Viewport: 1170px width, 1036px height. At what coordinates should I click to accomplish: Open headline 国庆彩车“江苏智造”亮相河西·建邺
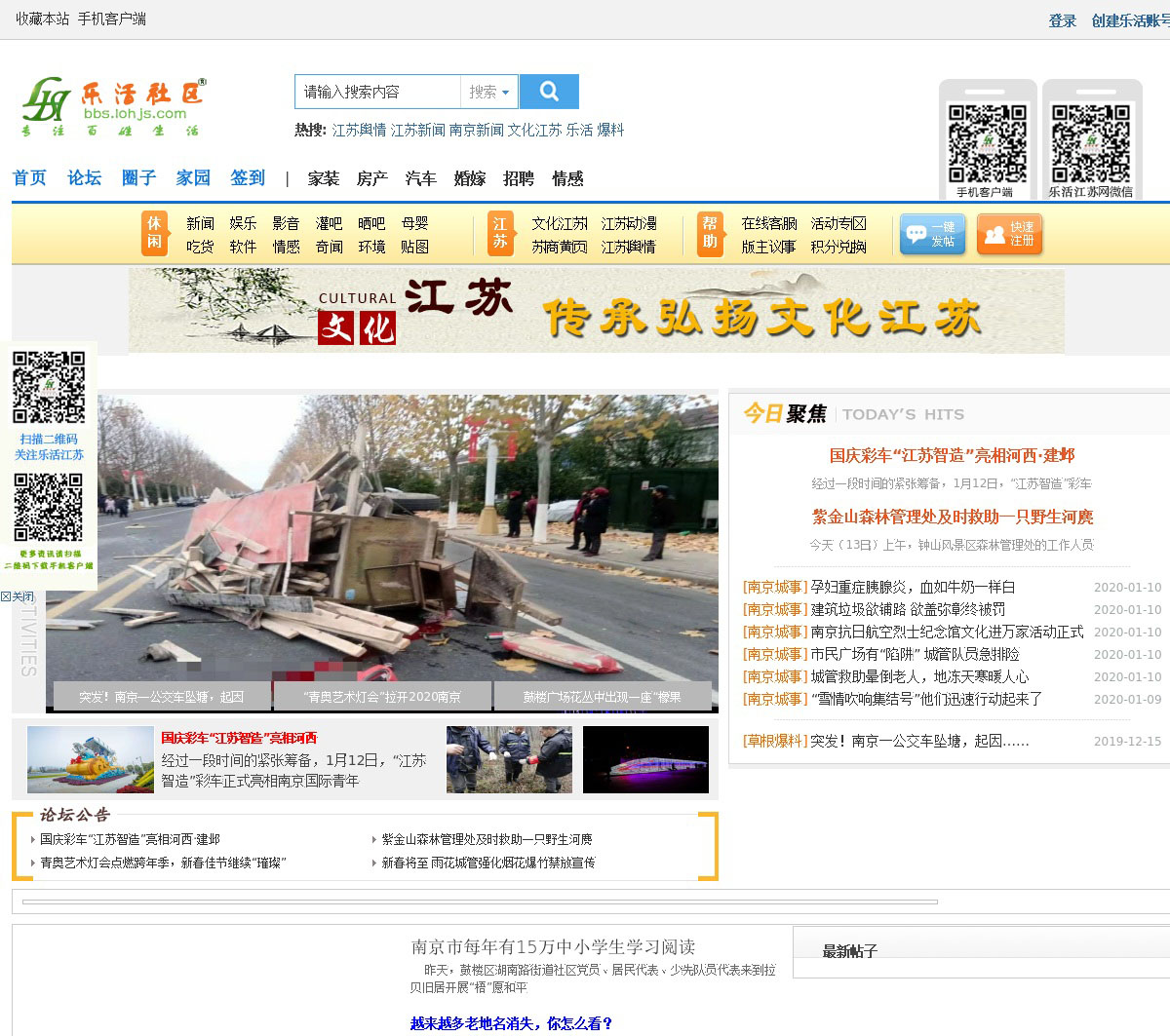(953, 455)
